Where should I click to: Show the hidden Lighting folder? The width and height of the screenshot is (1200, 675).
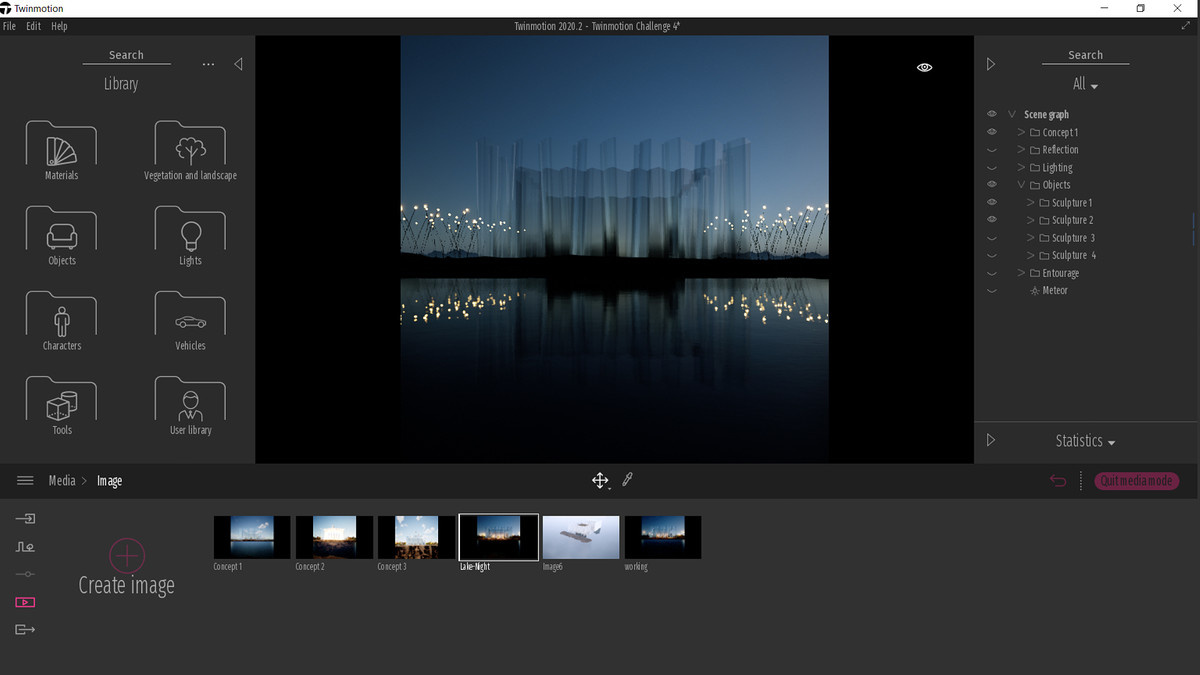(x=992, y=167)
